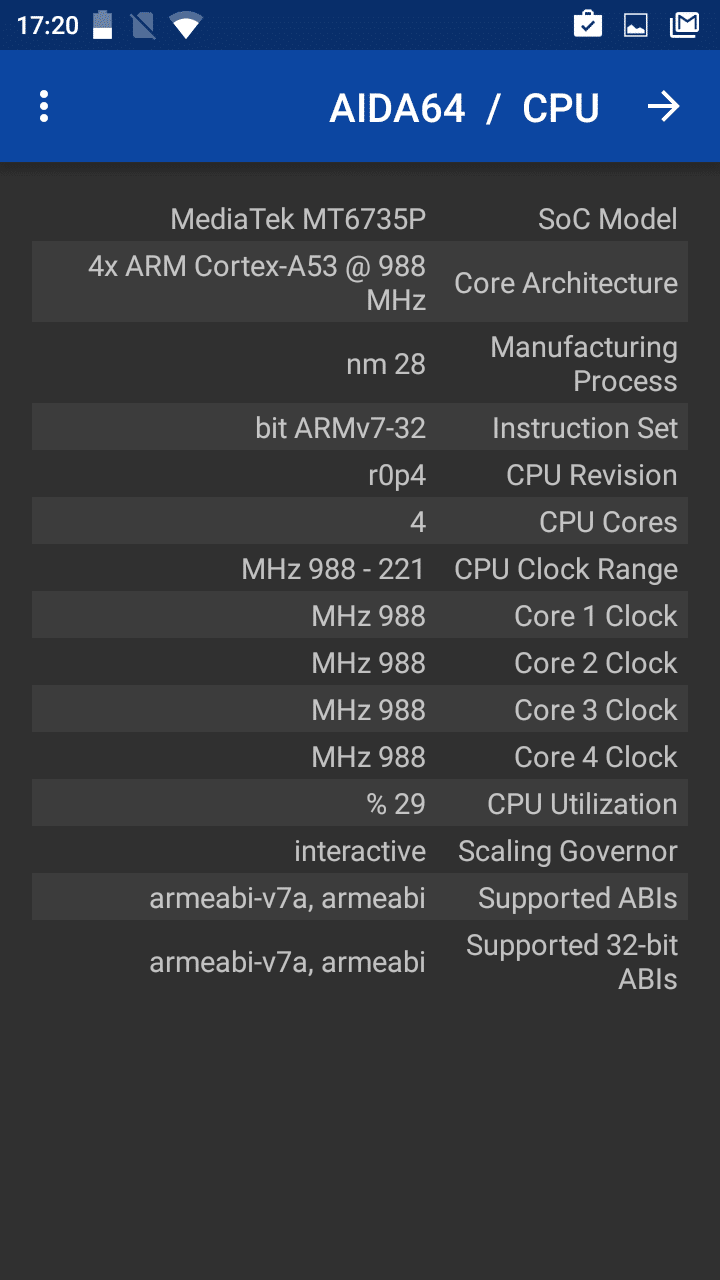Select the Core Architecture row
Viewport: 720px width, 1280px height.
coord(360,283)
